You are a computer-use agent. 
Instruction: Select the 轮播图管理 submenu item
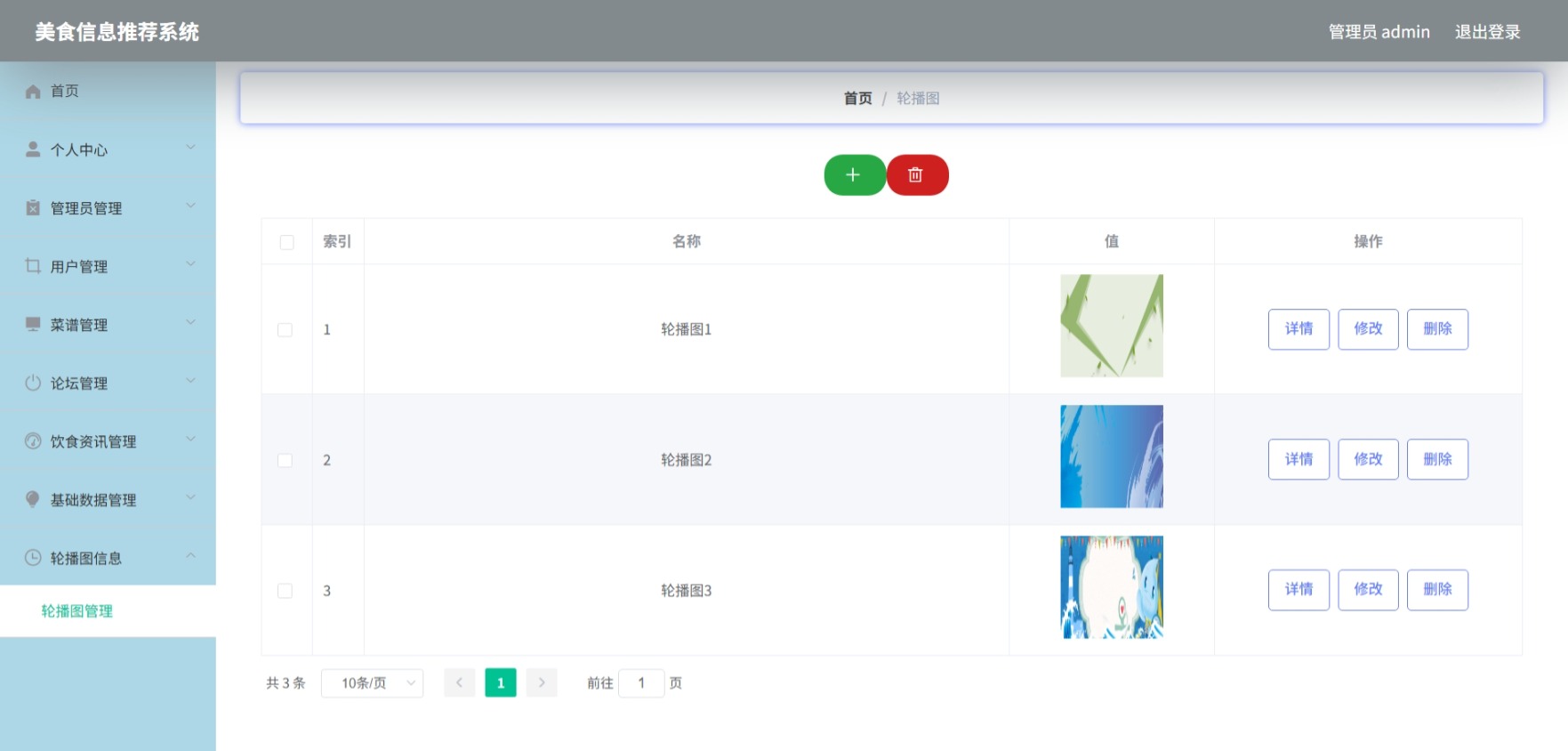coord(108,611)
